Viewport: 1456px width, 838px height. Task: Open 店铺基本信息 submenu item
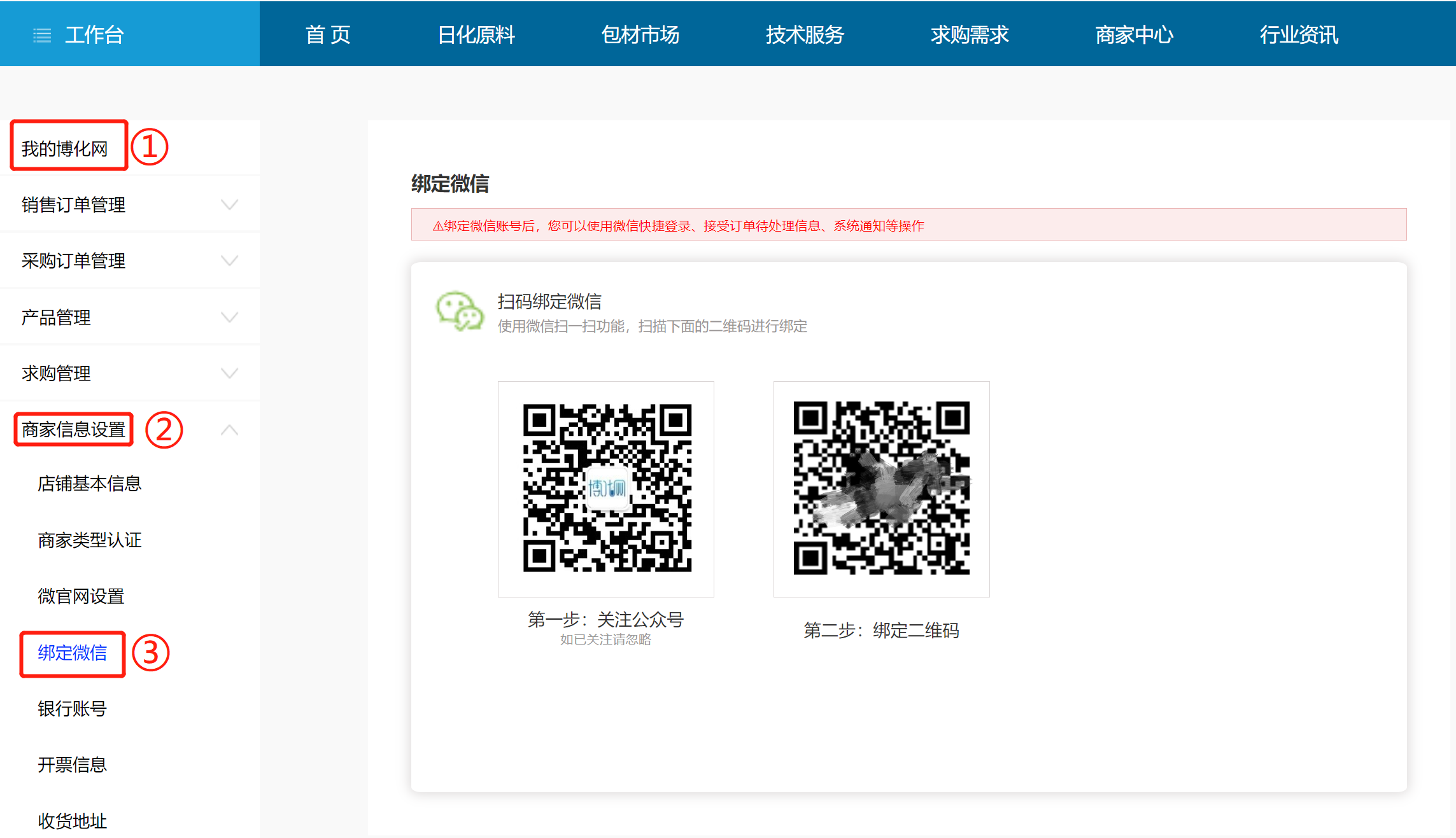tap(89, 484)
